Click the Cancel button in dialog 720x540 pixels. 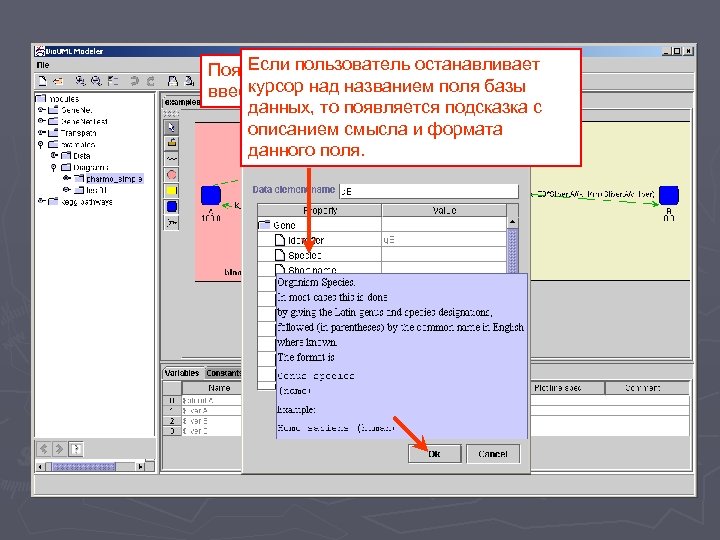493,454
